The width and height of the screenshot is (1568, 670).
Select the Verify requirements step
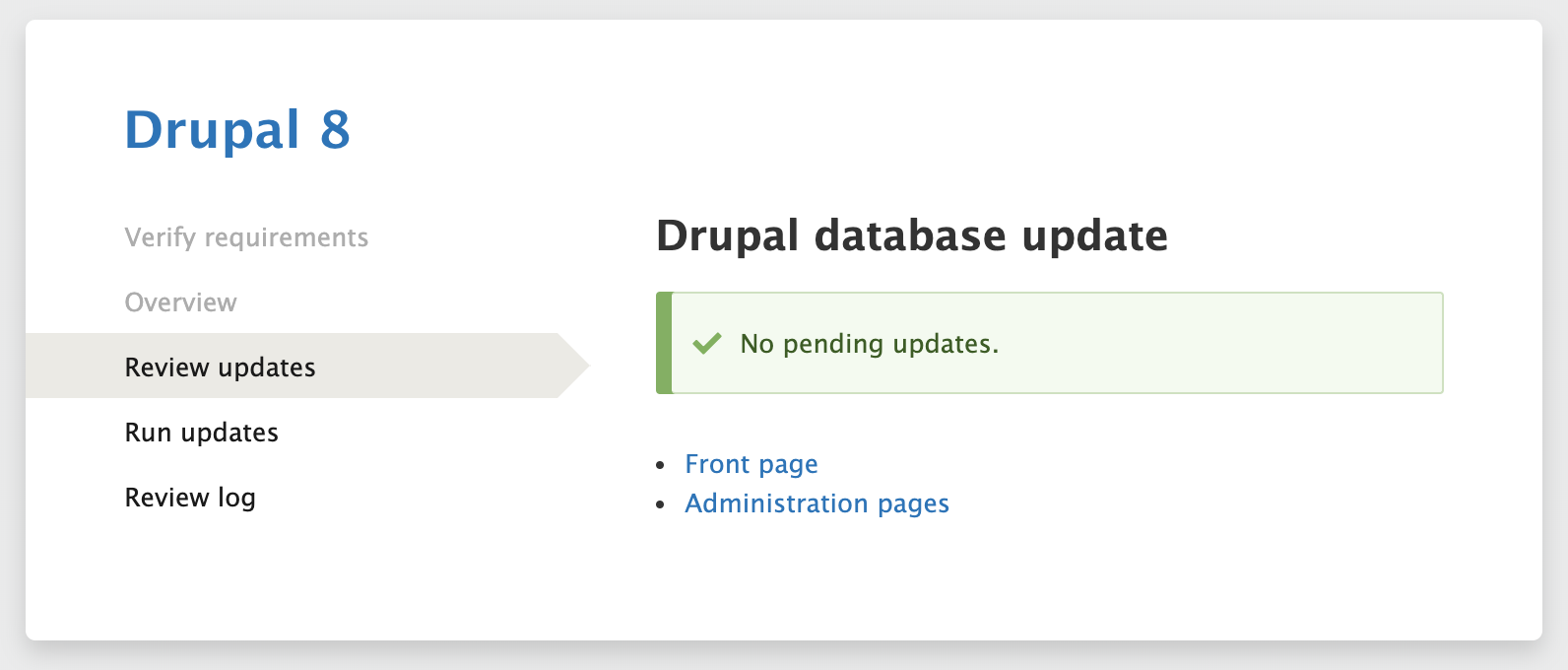click(x=246, y=237)
